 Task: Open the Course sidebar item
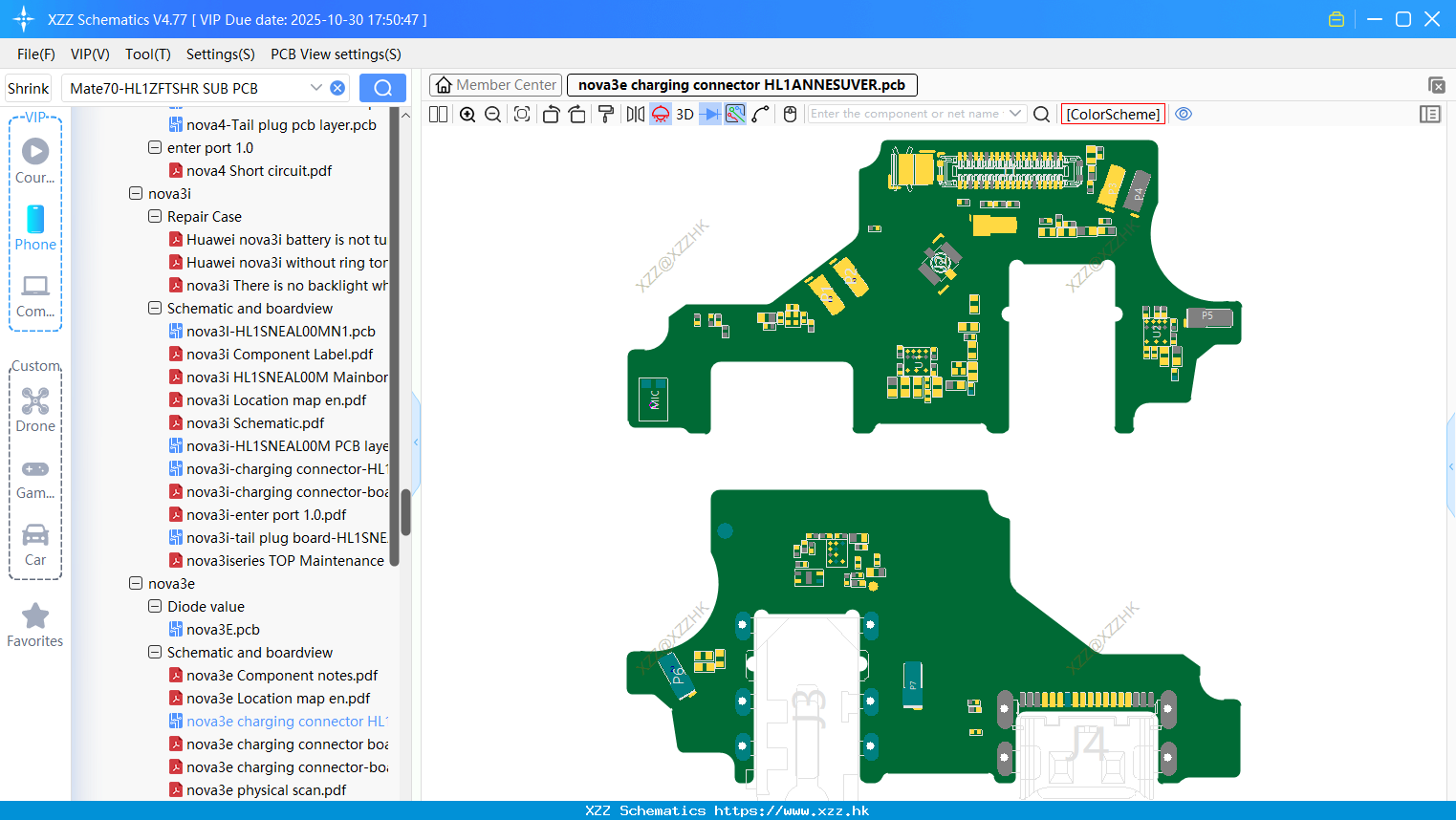tap(35, 162)
